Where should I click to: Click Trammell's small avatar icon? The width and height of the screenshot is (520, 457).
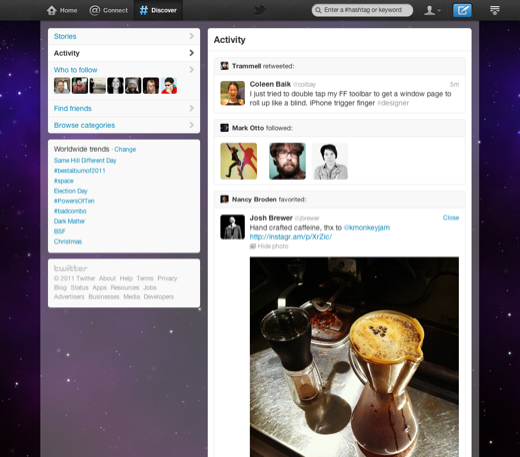[x=224, y=66]
